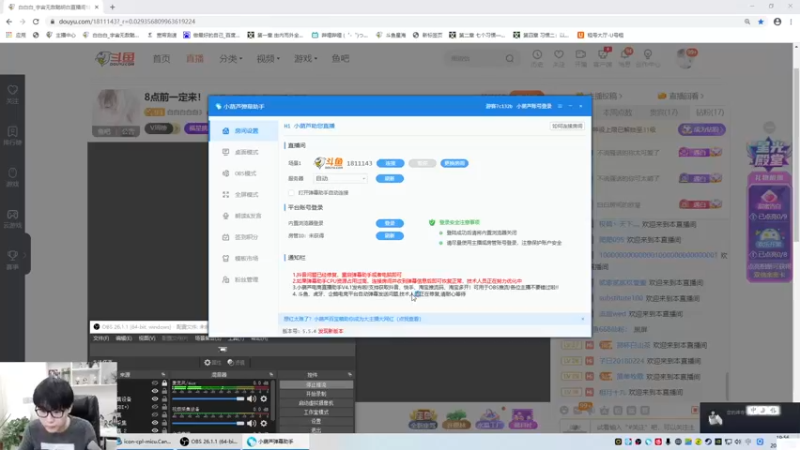Expand Douyu 游戏 dropdown menu
This screenshot has width=800, height=450.
point(306,59)
